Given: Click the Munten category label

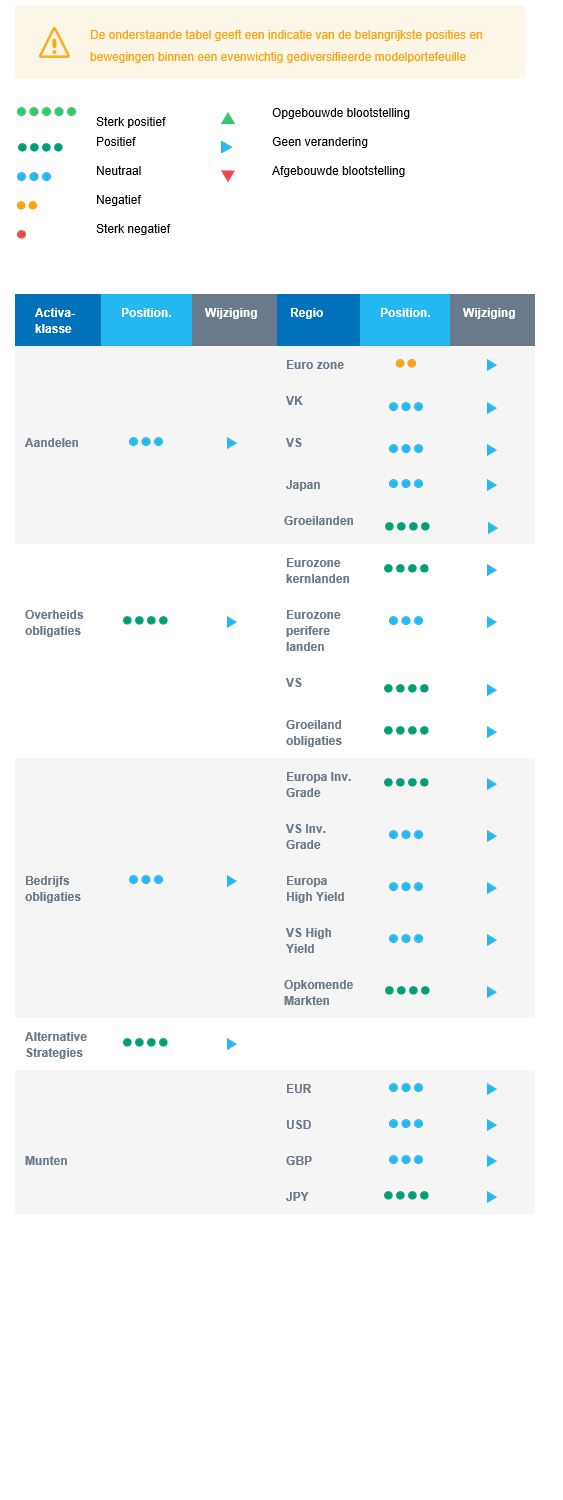Looking at the screenshot, I should tap(46, 1161).
